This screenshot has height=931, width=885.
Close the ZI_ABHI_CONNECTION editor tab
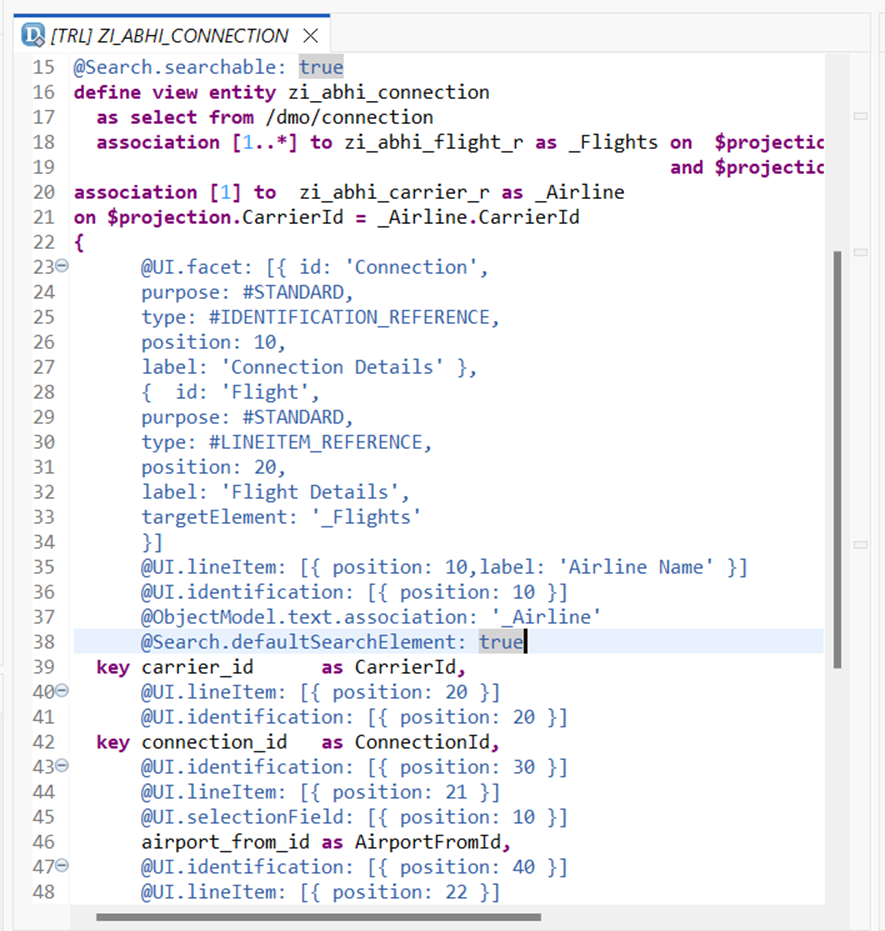310,36
